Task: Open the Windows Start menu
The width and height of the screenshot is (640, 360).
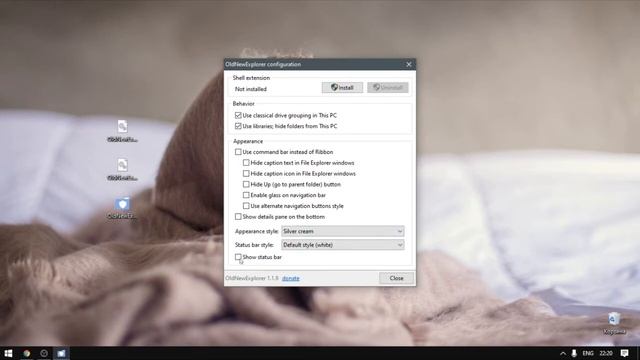Action: pyautogui.click(x=8, y=353)
